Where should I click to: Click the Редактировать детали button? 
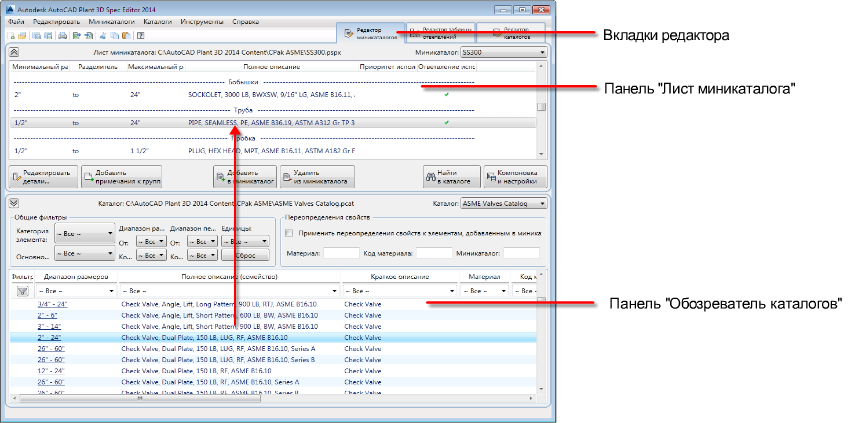[x=43, y=177]
